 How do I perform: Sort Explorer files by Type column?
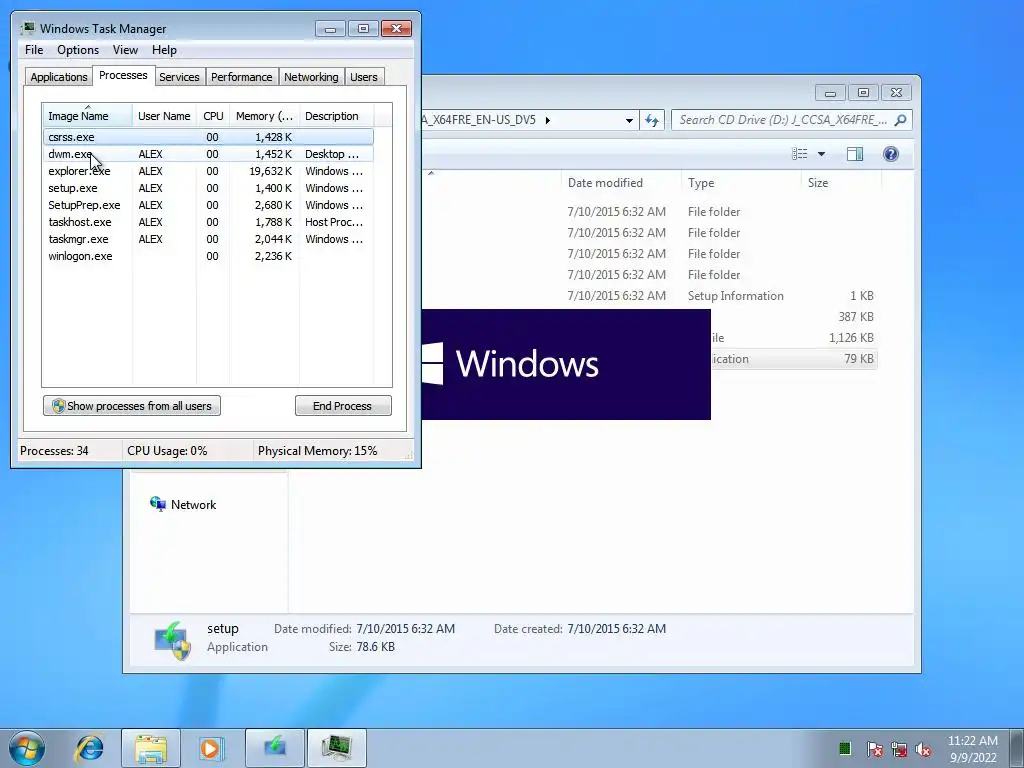(x=741, y=183)
